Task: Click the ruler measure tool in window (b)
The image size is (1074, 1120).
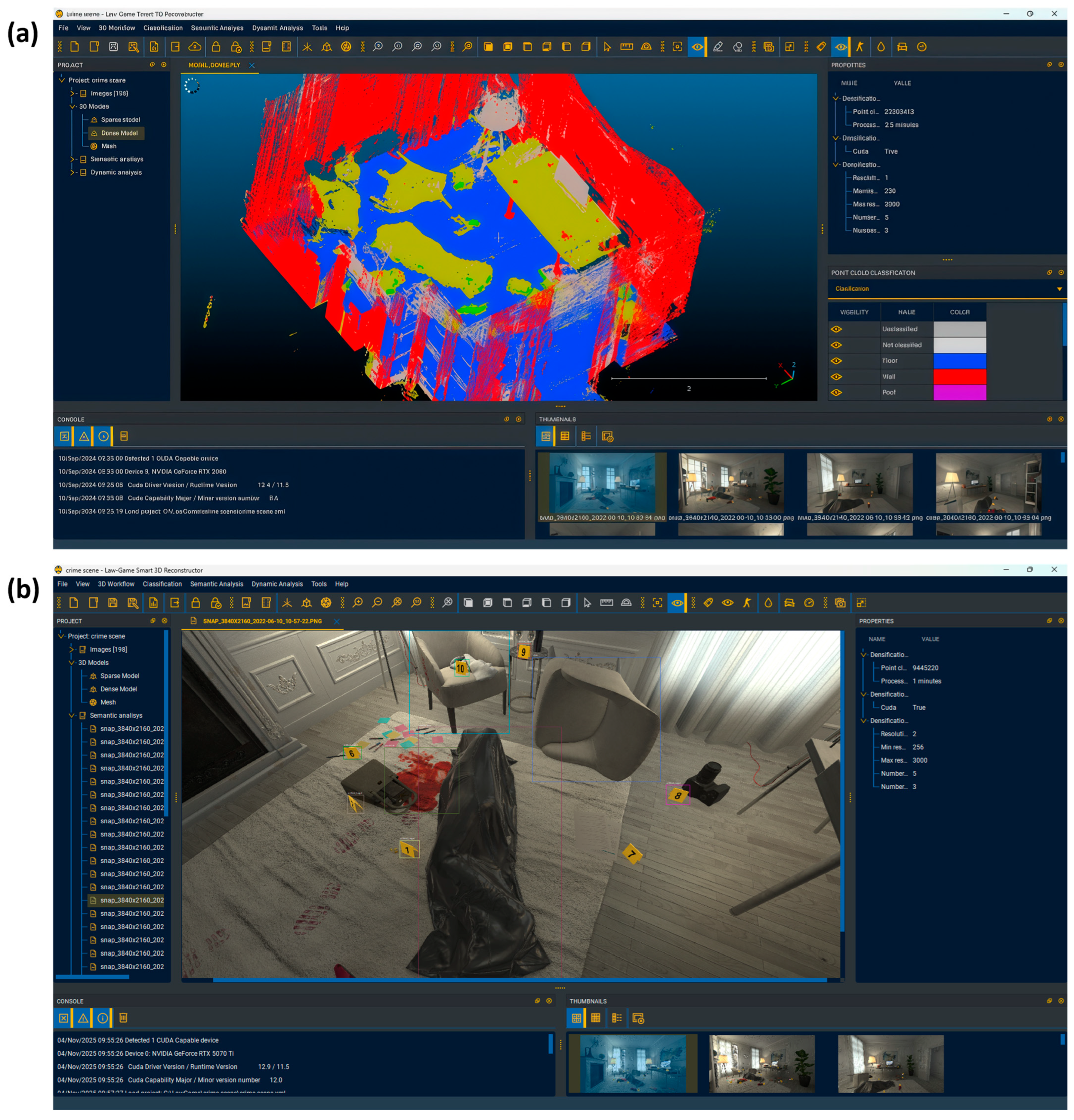Action: (606, 602)
